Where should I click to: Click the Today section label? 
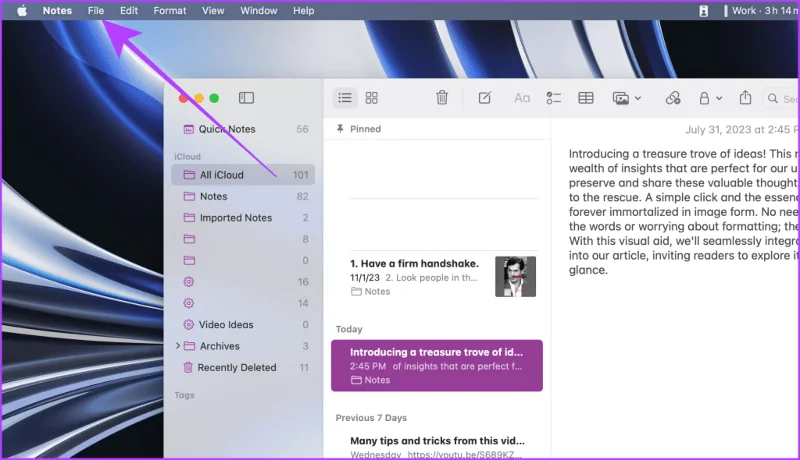coord(349,329)
